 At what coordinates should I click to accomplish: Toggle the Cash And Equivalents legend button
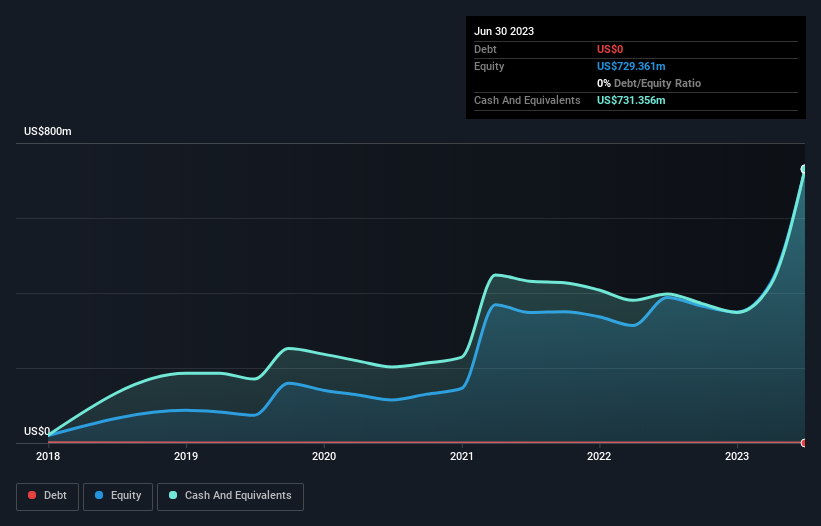pyautogui.click(x=230, y=496)
